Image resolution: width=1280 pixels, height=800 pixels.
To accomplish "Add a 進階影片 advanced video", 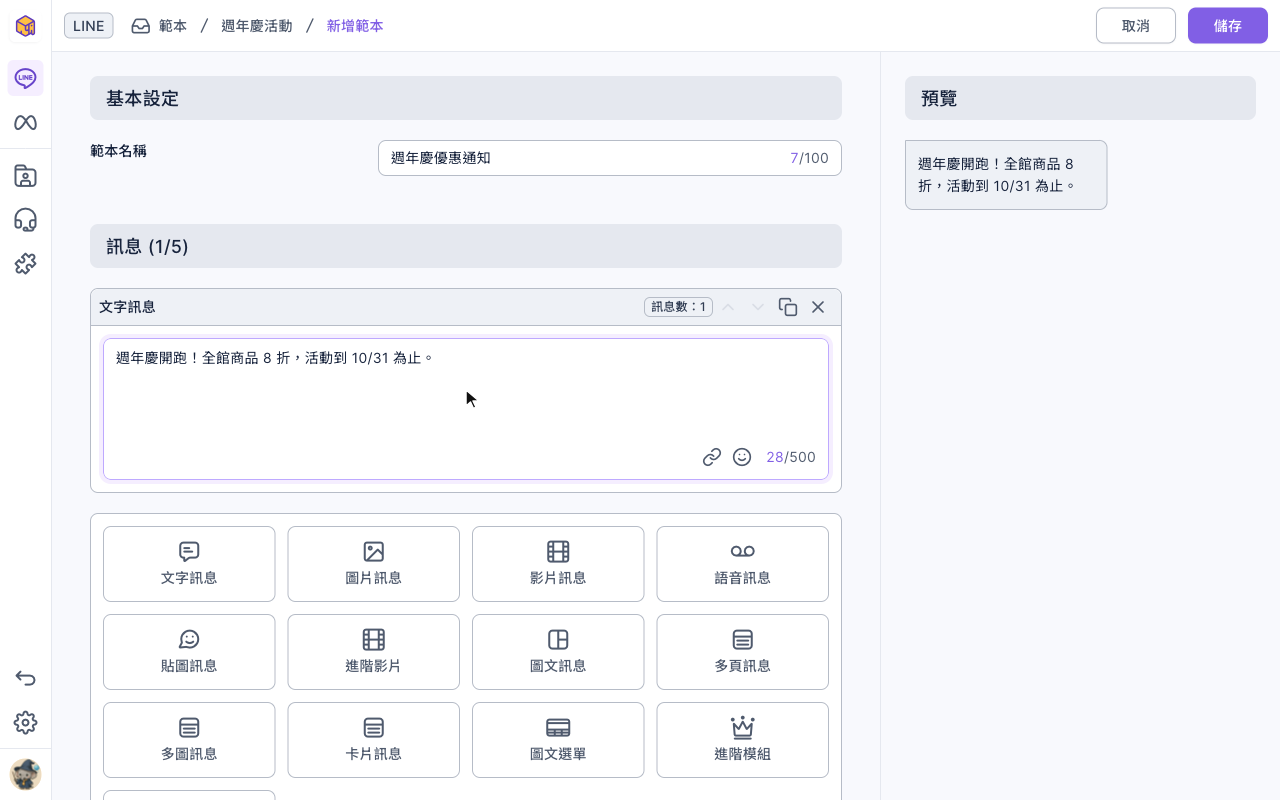I will click(373, 652).
